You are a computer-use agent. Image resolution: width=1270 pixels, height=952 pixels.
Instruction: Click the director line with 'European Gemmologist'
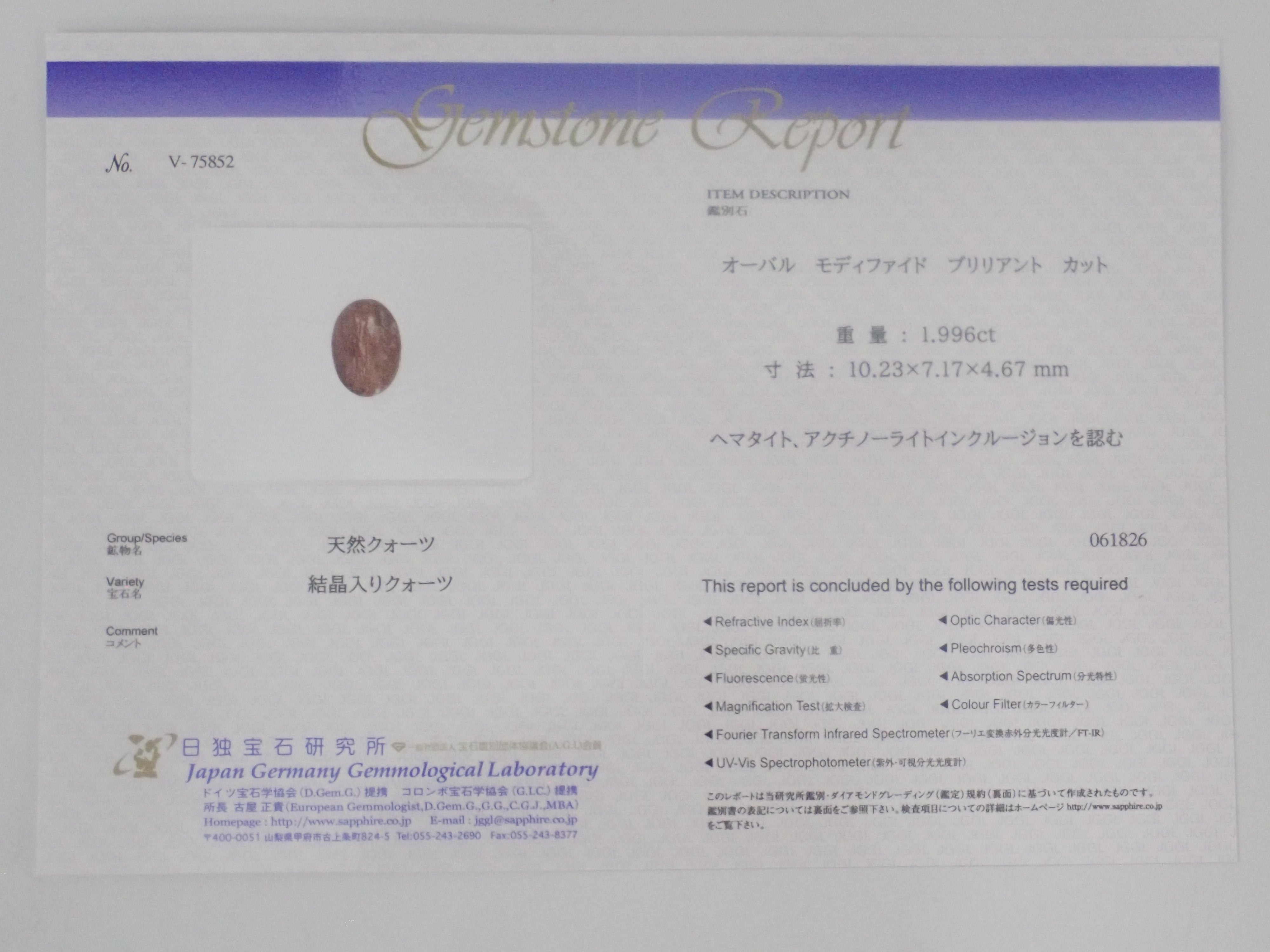[391, 807]
